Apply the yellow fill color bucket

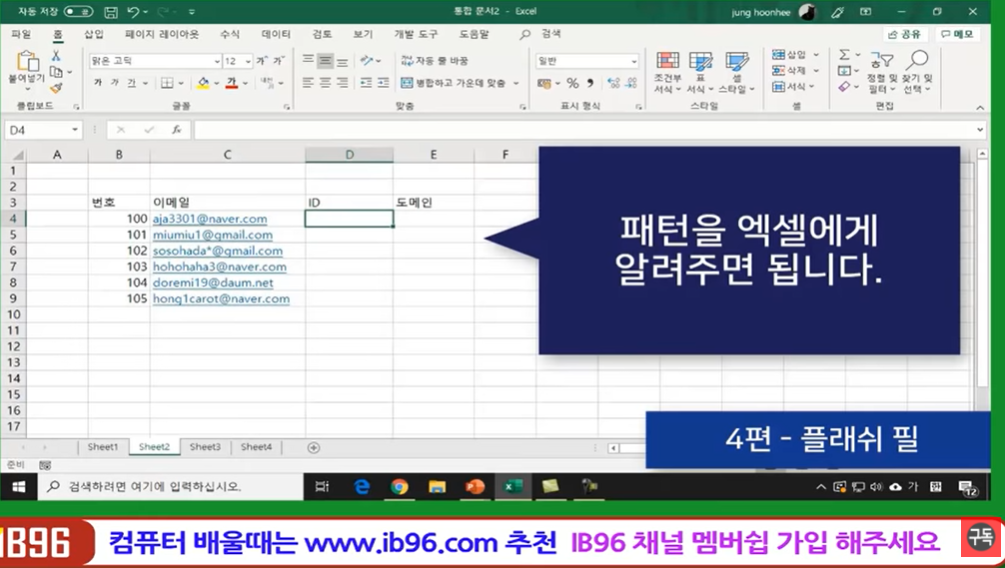(x=203, y=83)
